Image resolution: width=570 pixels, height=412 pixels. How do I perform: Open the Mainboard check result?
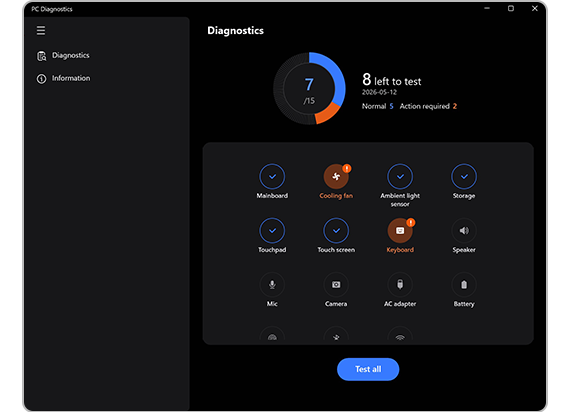pos(272,176)
